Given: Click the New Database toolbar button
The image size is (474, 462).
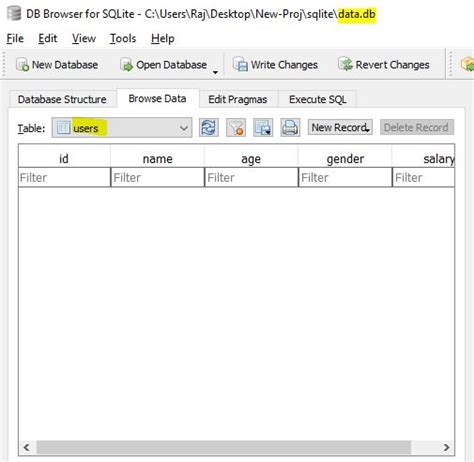Looking at the screenshot, I should (57, 65).
